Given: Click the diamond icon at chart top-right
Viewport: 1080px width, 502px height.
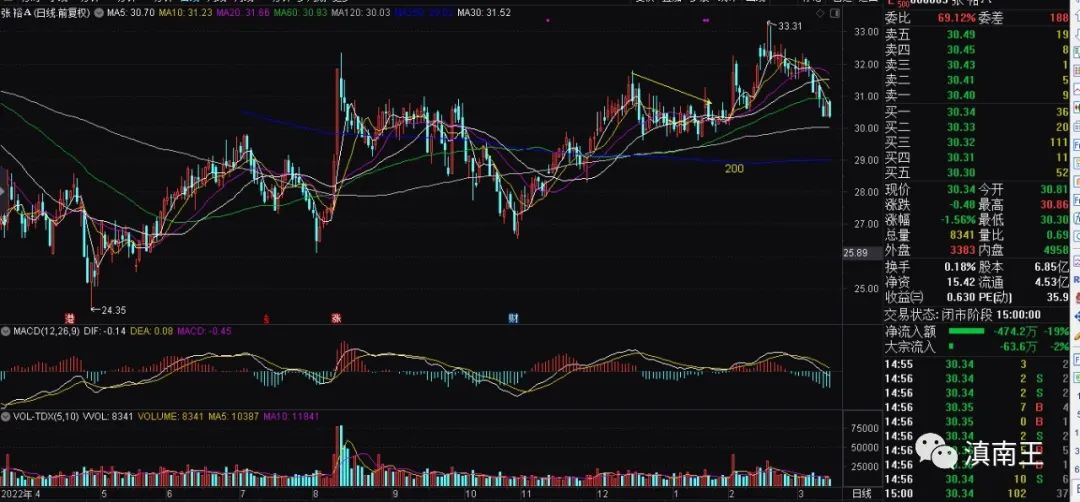Looking at the screenshot, I should pos(820,13).
